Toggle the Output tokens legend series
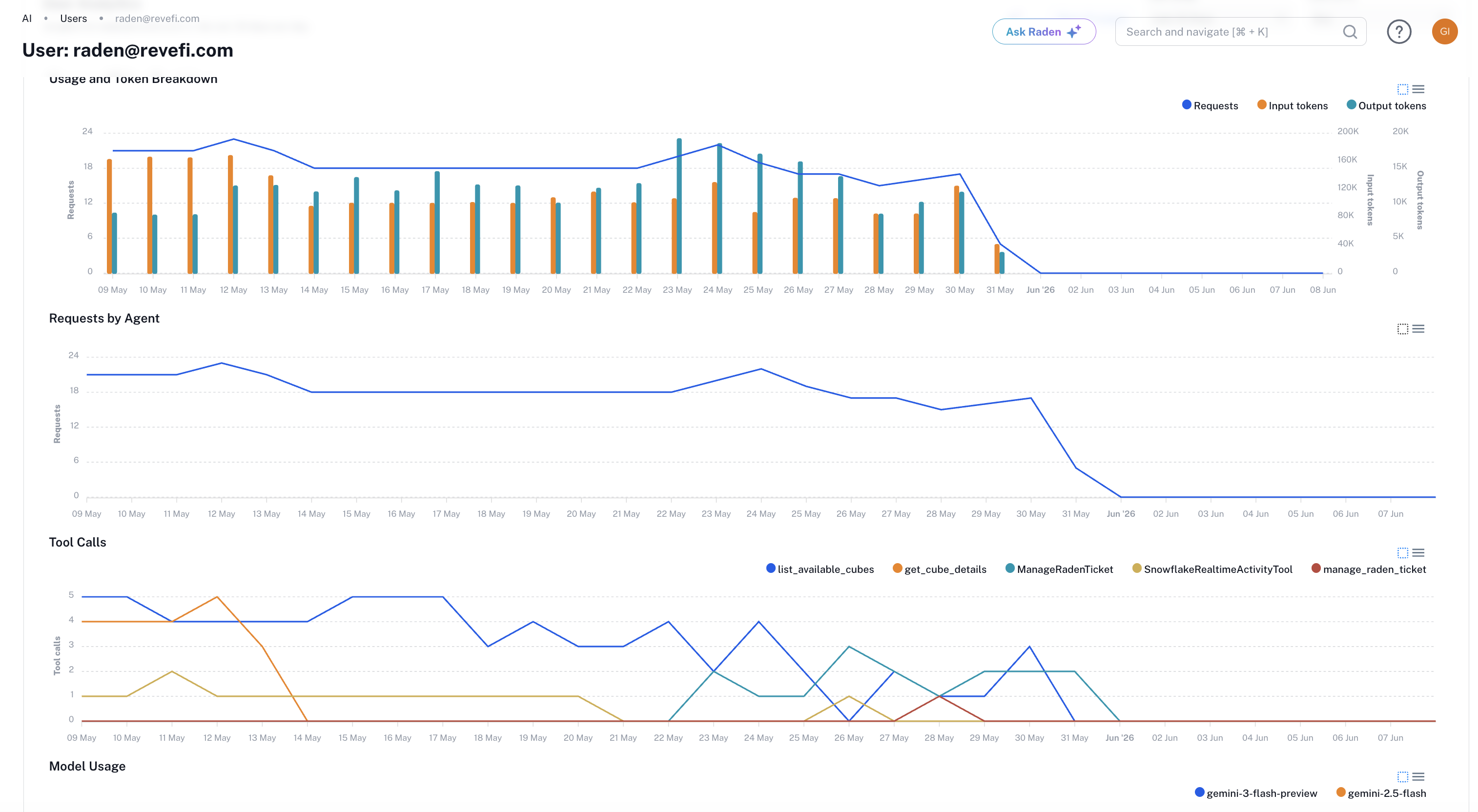This screenshot has width=1478, height=812. pyautogui.click(x=1386, y=105)
